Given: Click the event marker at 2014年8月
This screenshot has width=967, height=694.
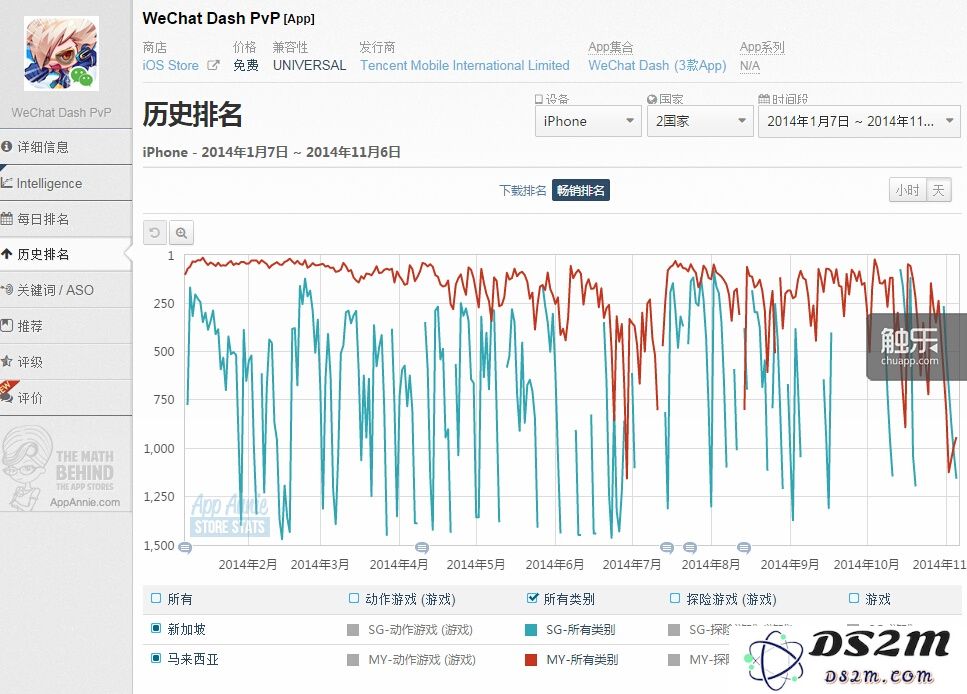Looking at the screenshot, I should pos(690,547).
